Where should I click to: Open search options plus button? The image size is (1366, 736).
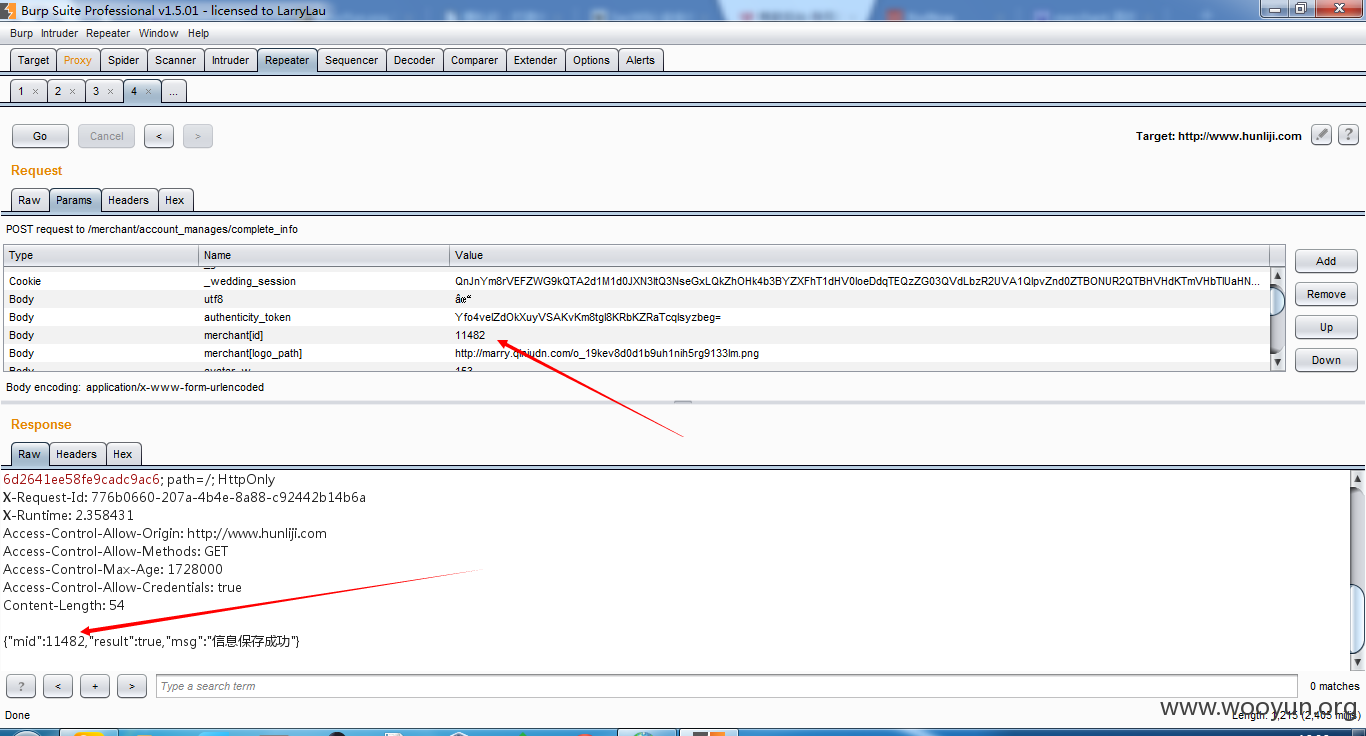click(x=95, y=686)
